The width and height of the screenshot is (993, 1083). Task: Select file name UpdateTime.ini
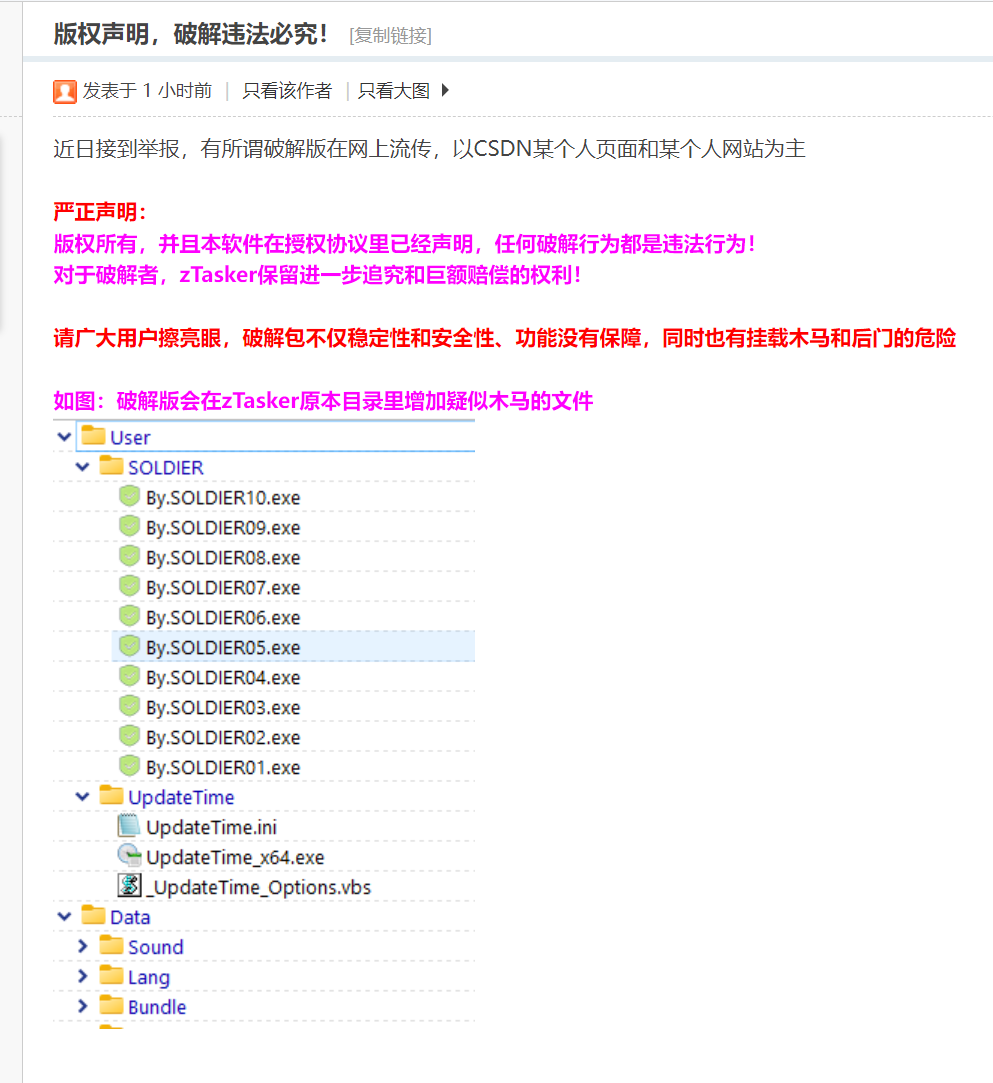(211, 827)
